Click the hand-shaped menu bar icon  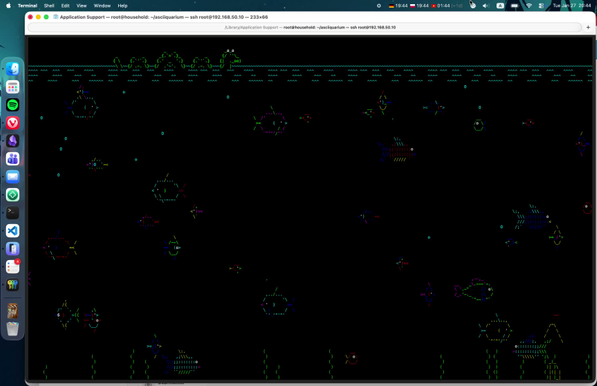pos(472,5)
